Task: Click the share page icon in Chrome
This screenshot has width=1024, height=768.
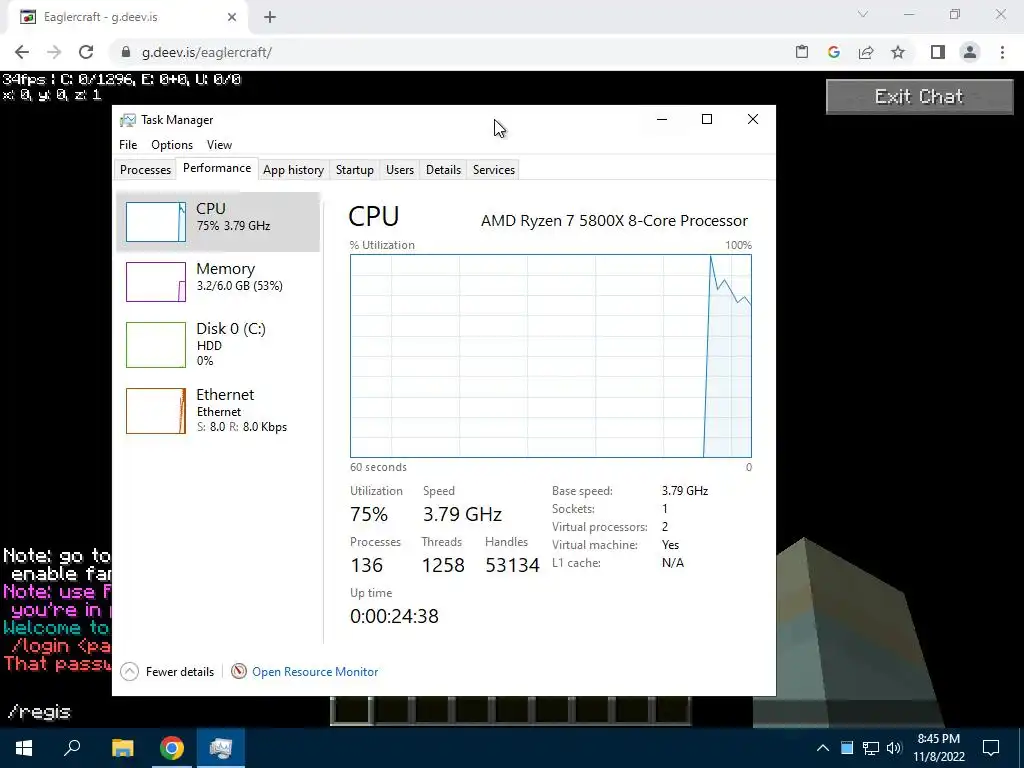Action: click(866, 52)
